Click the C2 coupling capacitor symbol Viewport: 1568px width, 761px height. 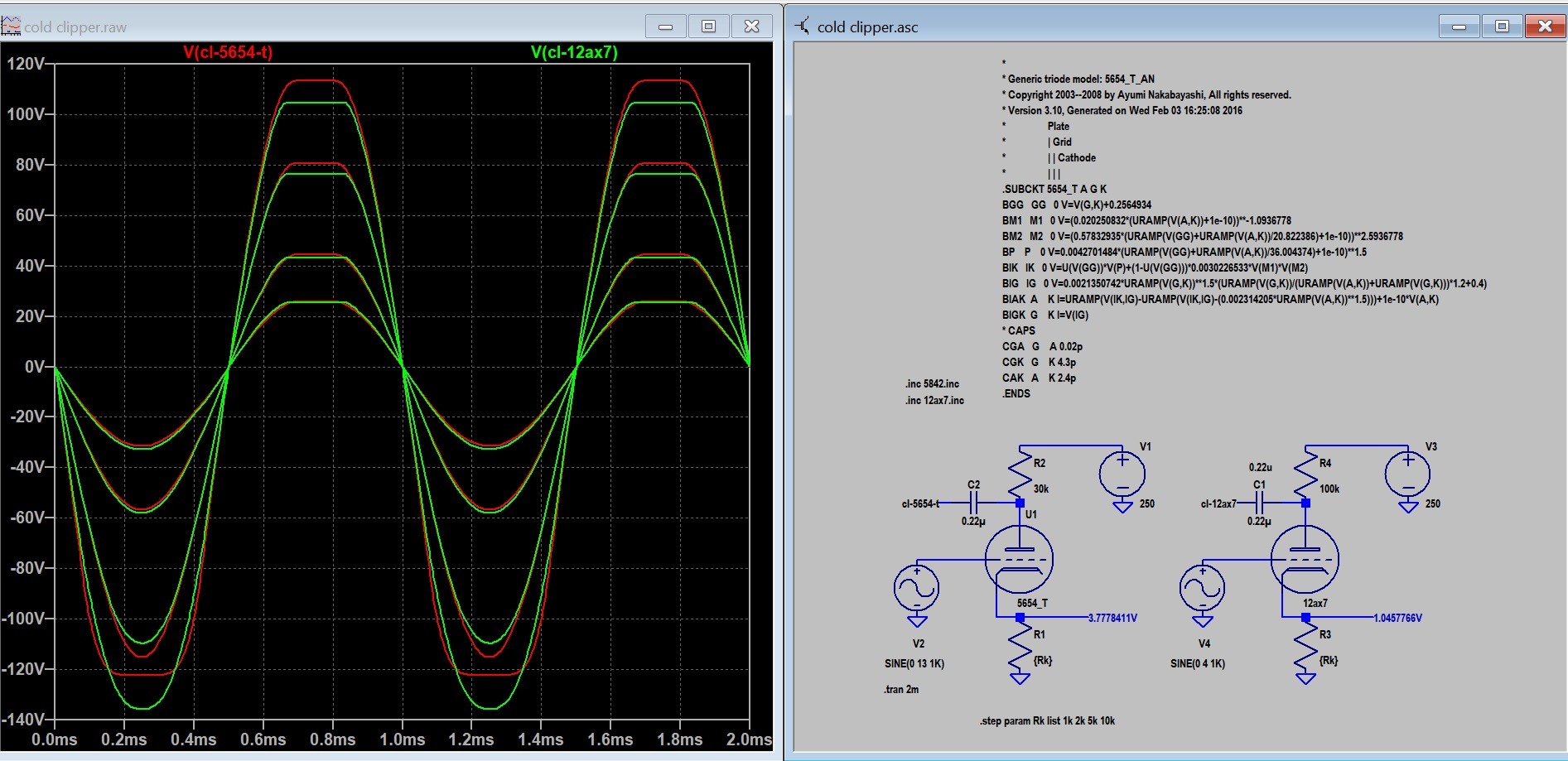[973, 503]
